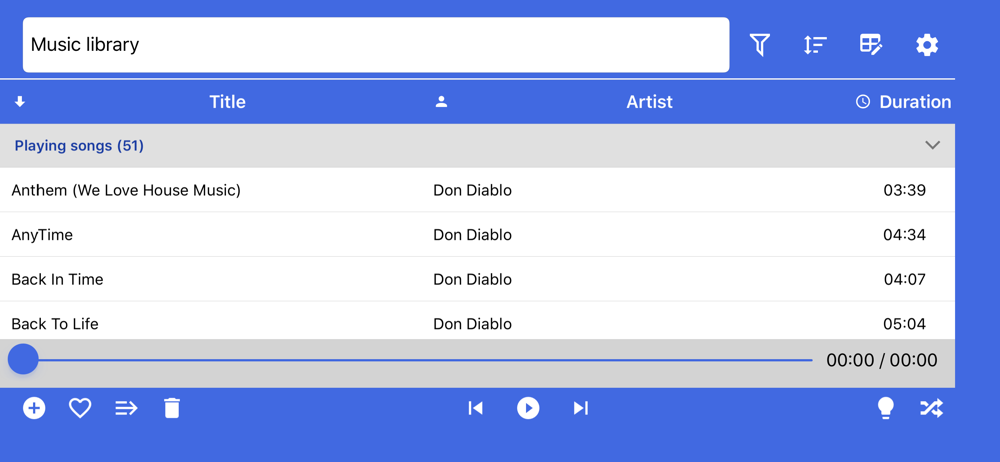Open the filter funnel icon
The image size is (1000, 462).
coord(760,45)
